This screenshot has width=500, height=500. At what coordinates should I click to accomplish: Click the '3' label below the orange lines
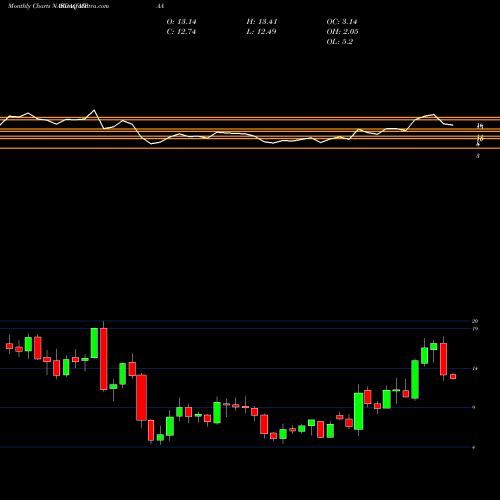click(478, 156)
